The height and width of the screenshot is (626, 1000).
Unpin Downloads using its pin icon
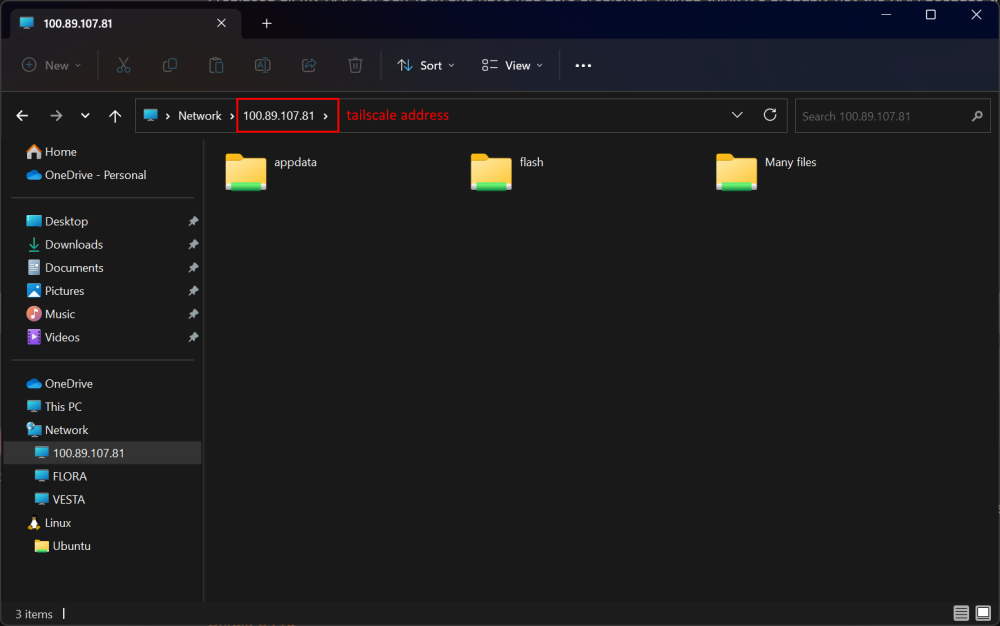pyautogui.click(x=193, y=244)
